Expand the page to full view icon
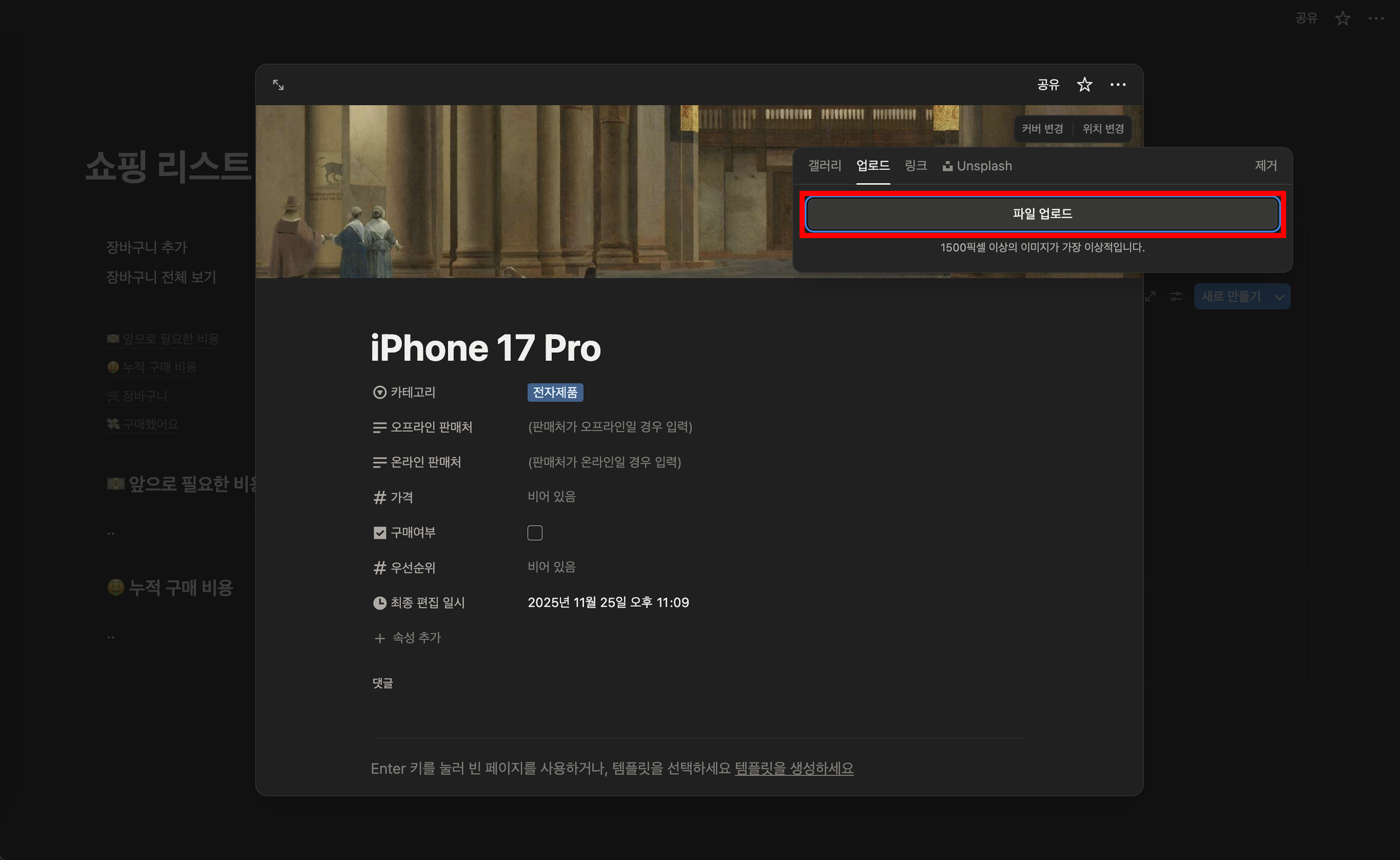The height and width of the screenshot is (860, 1400). point(278,85)
